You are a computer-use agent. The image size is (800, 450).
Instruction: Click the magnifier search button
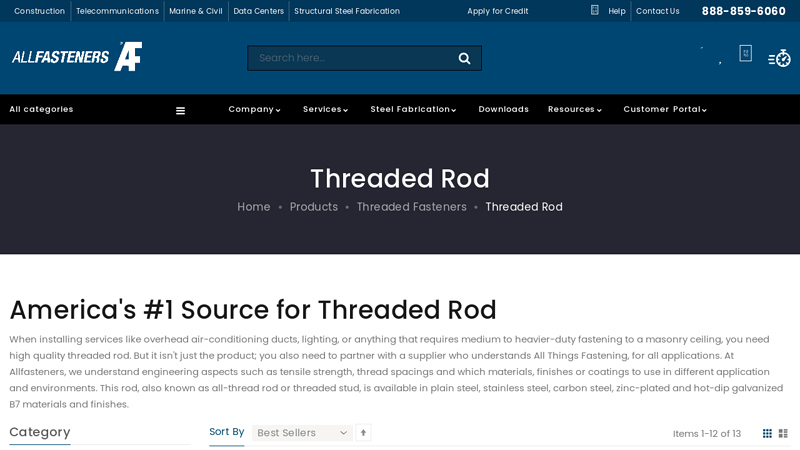pyautogui.click(x=464, y=59)
